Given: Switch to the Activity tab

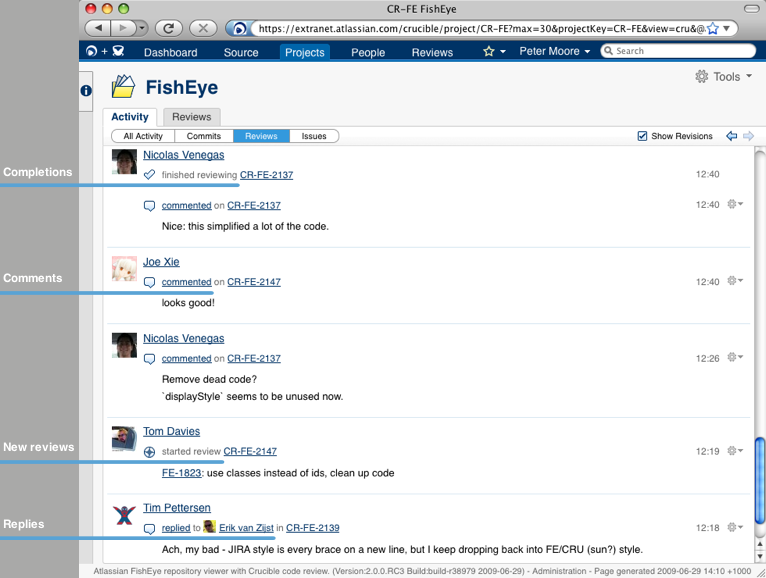Looking at the screenshot, I should pyautogui.click(x=129, y=117).
